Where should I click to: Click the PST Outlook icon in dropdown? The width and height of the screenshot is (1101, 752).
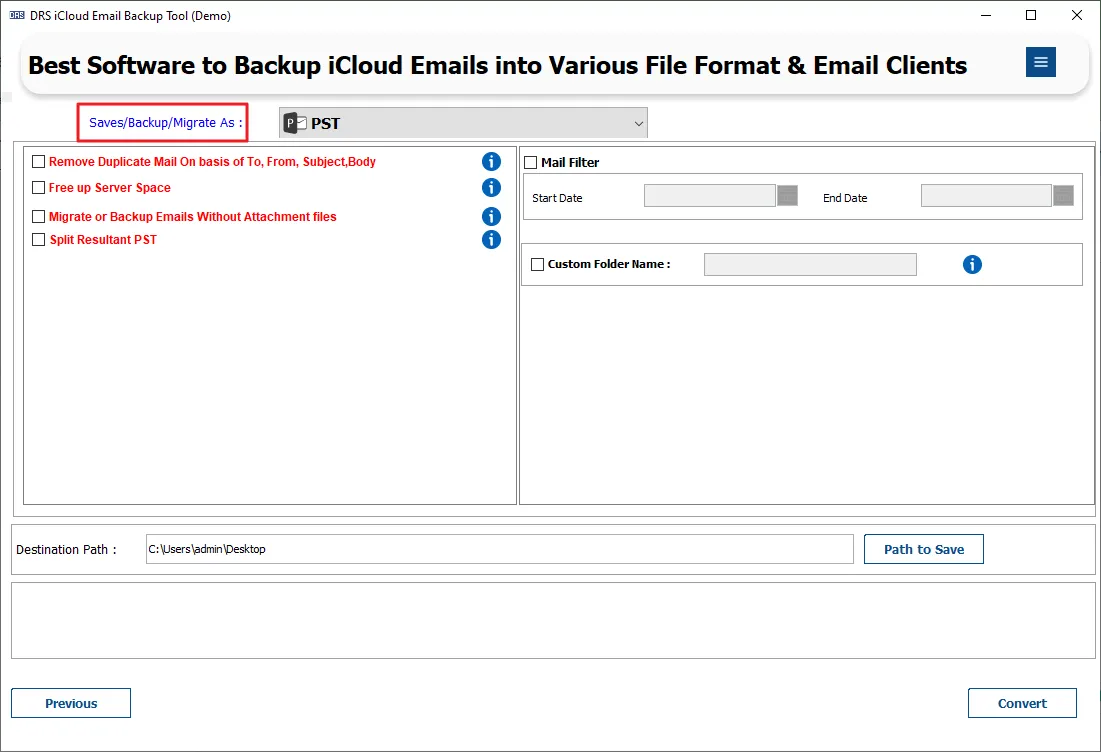pyautogui.click(x=296, y=123)
